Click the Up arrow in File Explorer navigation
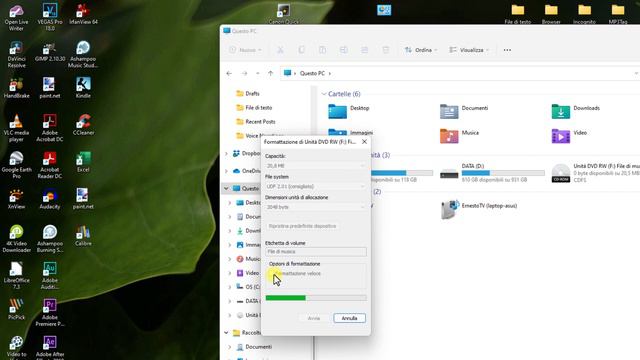Image resolution: width=640 pixels, height=360 pixels. click(x=271, y=73)
